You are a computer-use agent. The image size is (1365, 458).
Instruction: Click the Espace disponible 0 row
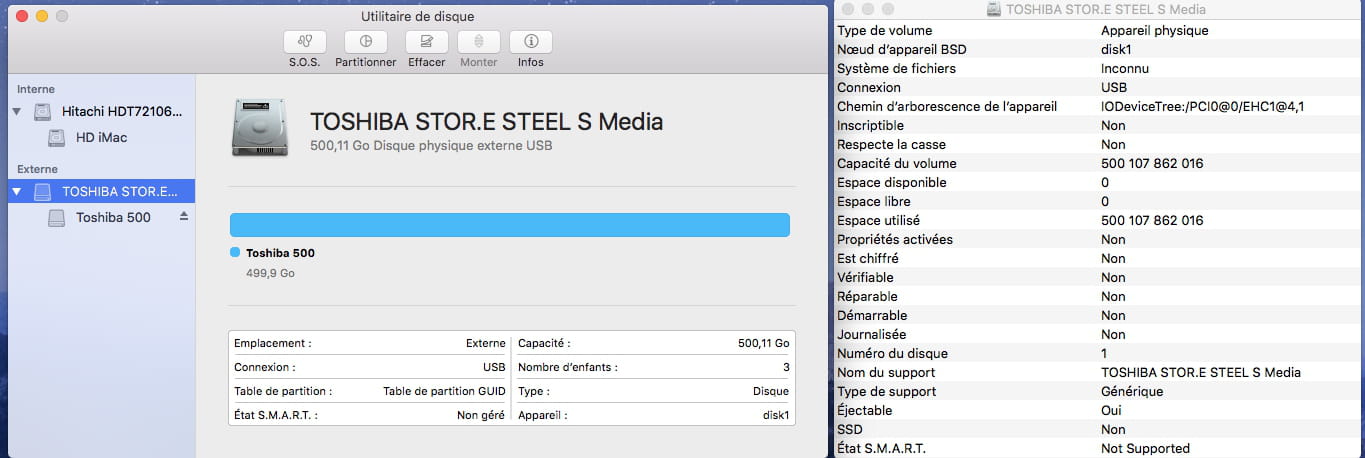[x=1099, y=182]
